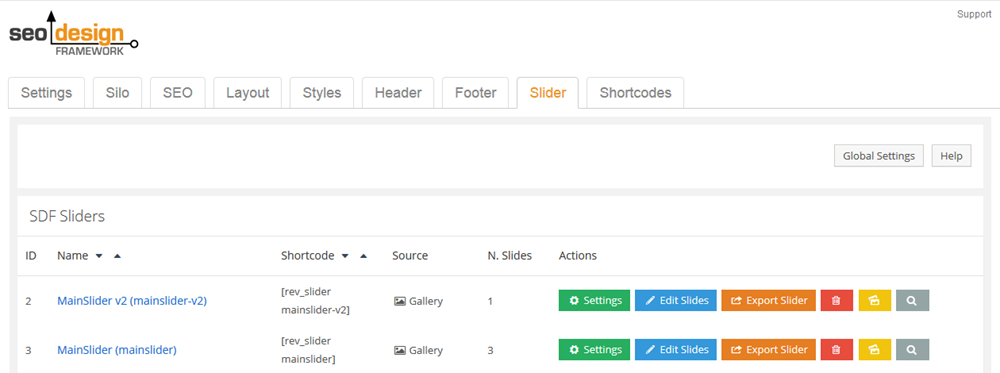Switch to the Silo tab

[x=117, y=93]
